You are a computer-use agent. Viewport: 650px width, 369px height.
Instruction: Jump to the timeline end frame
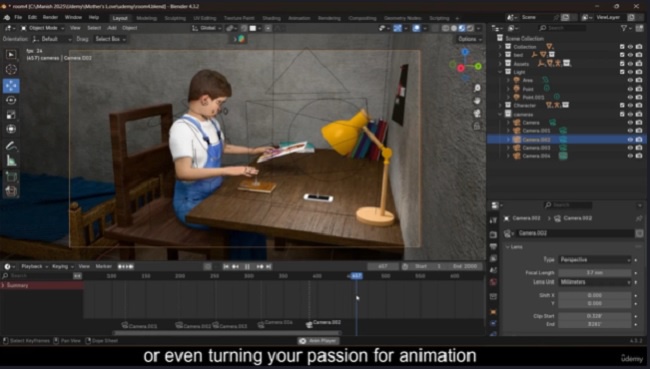(x=269, y=267)
